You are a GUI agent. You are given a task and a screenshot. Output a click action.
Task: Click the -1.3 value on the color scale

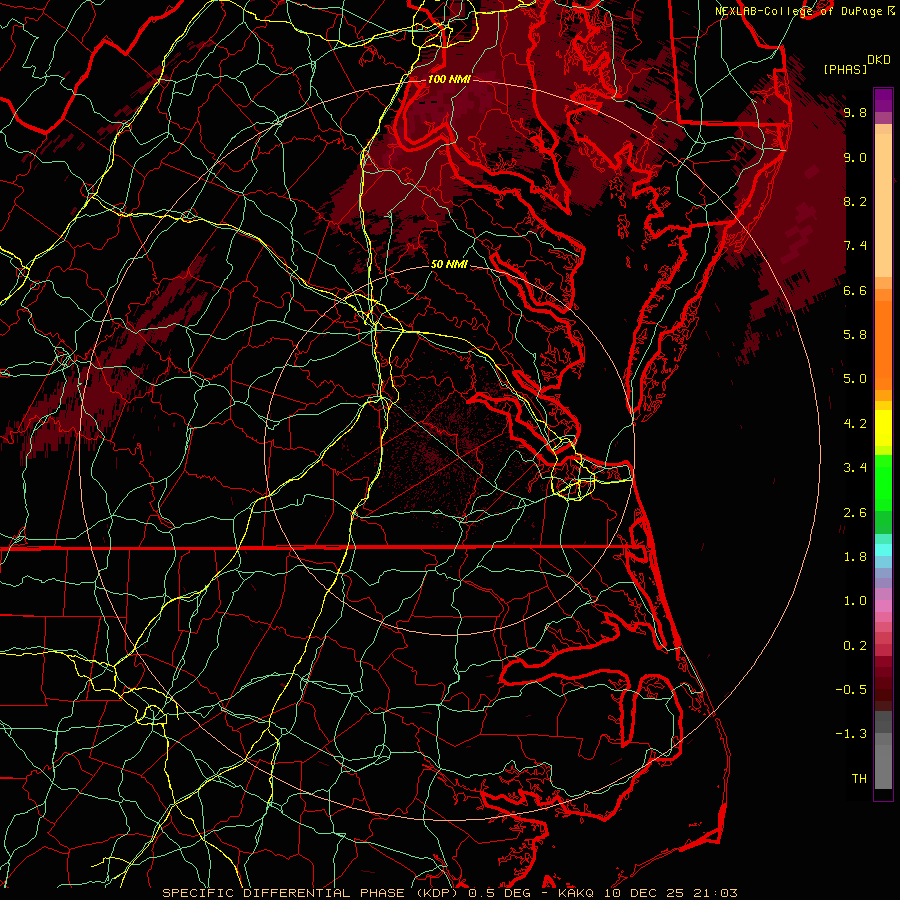pyautogui.click(x=851, y=734)
